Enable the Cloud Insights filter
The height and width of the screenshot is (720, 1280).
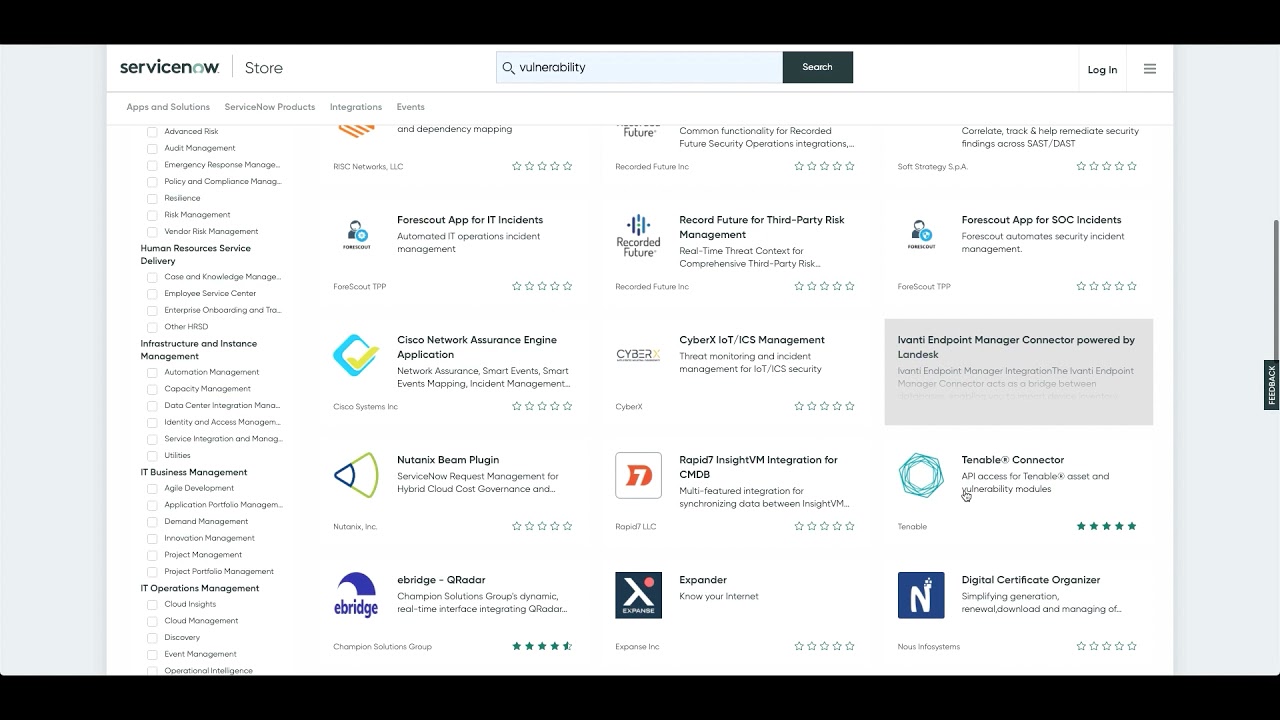[152, 605]
